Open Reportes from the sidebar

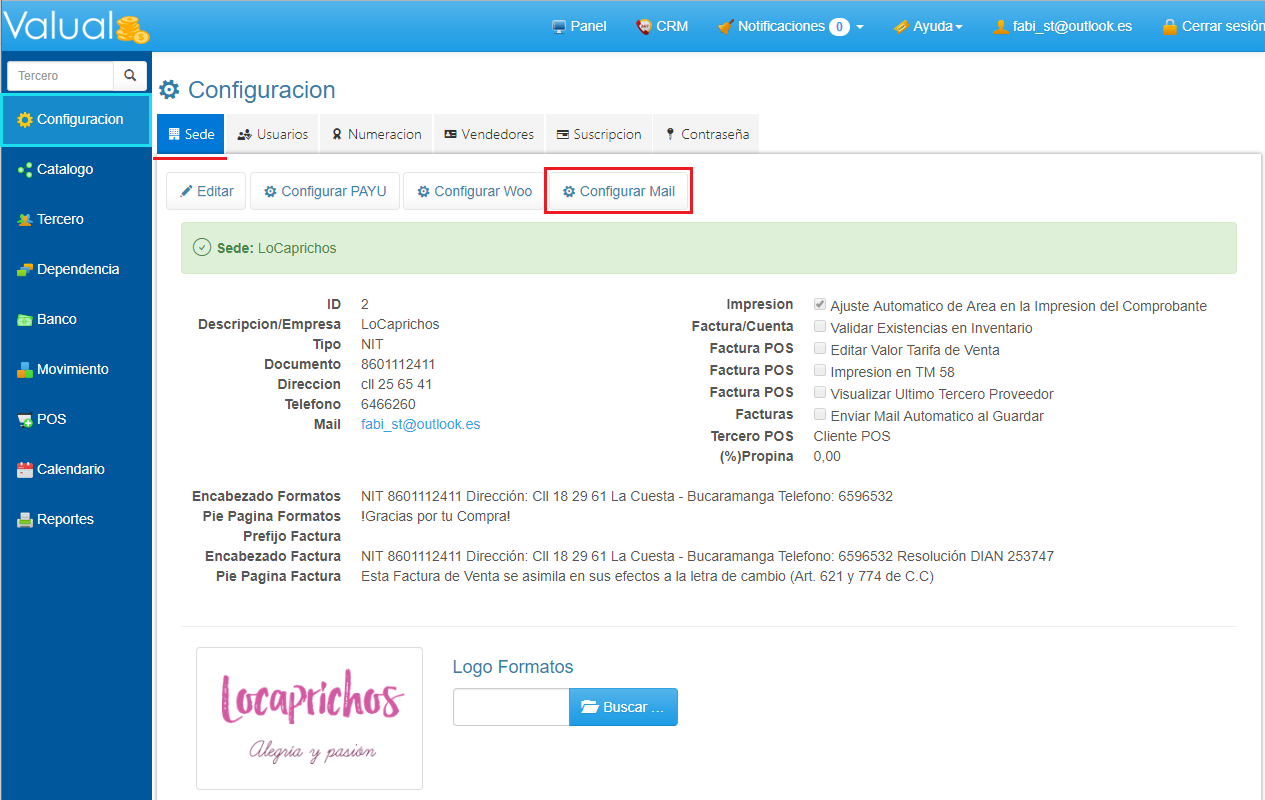[x=65, y=519]
